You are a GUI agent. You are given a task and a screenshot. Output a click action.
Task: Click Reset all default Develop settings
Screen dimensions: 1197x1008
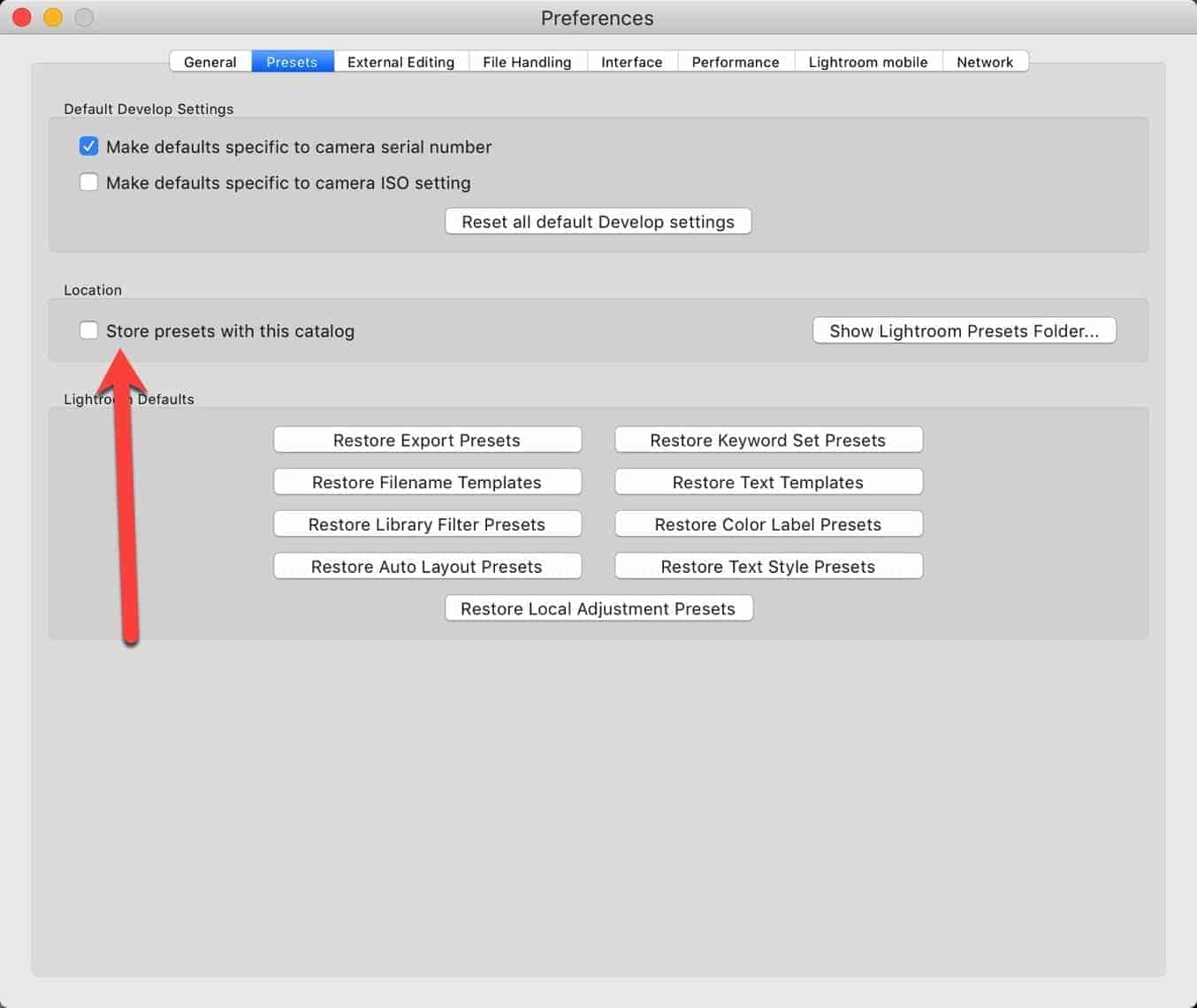pyautogui.click(x=598, y=221)
